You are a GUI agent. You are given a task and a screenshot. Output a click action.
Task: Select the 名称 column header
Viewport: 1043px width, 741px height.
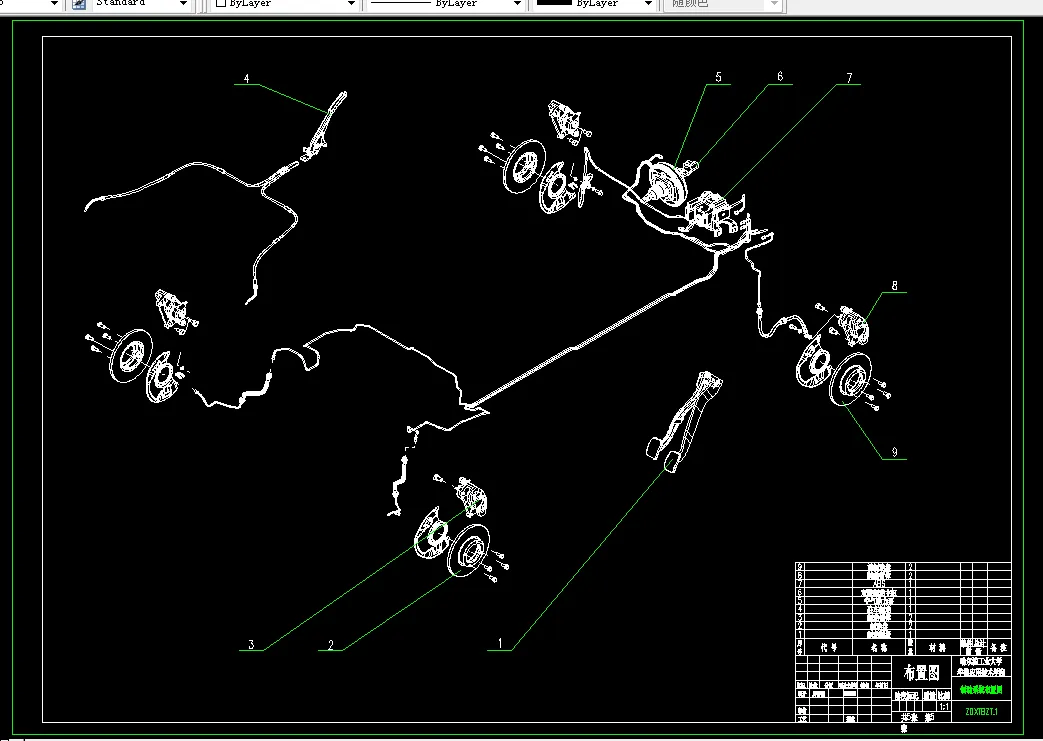pos(879,647)
